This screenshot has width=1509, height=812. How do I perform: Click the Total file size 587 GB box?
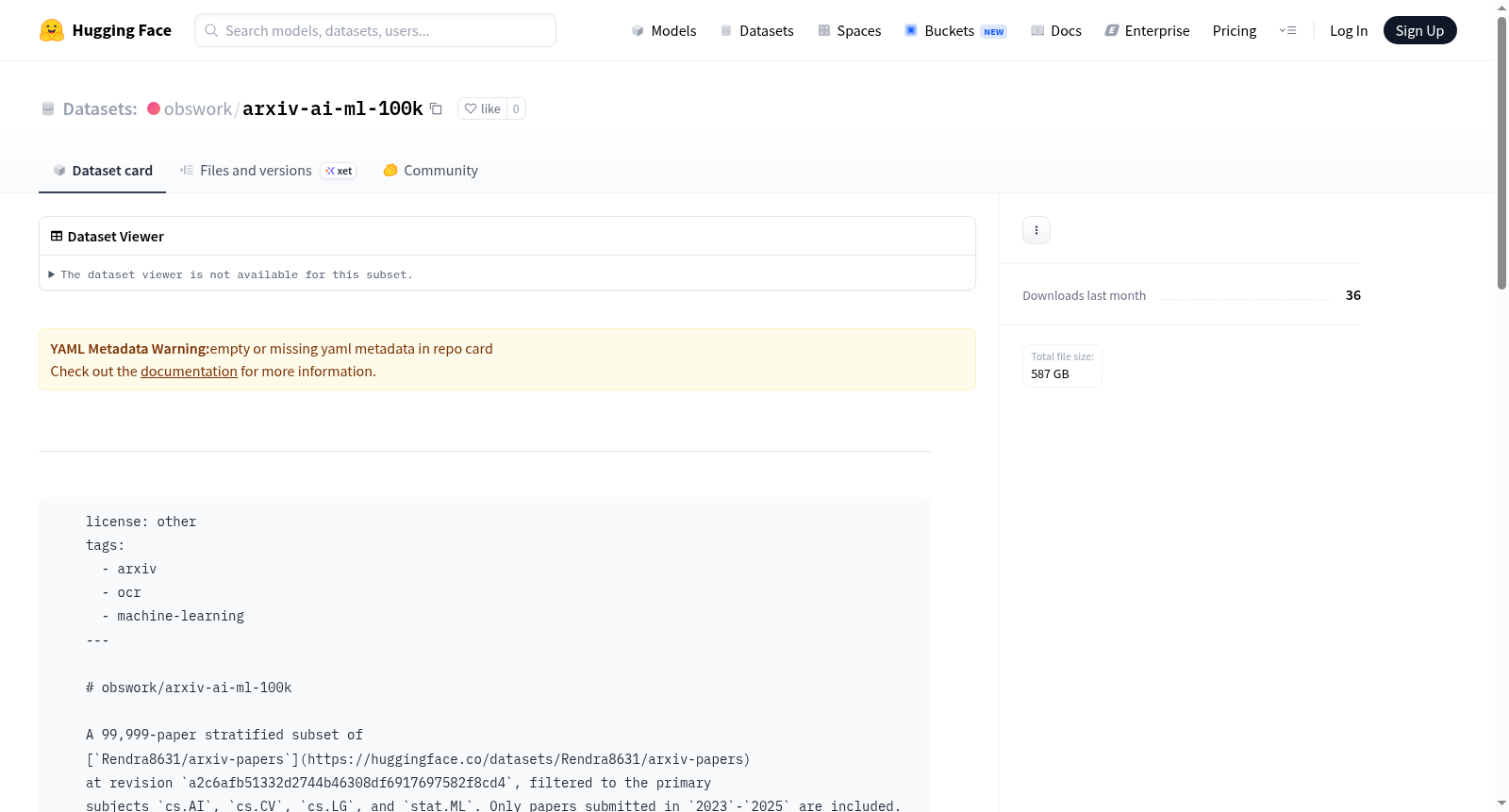coord(1062,365)
